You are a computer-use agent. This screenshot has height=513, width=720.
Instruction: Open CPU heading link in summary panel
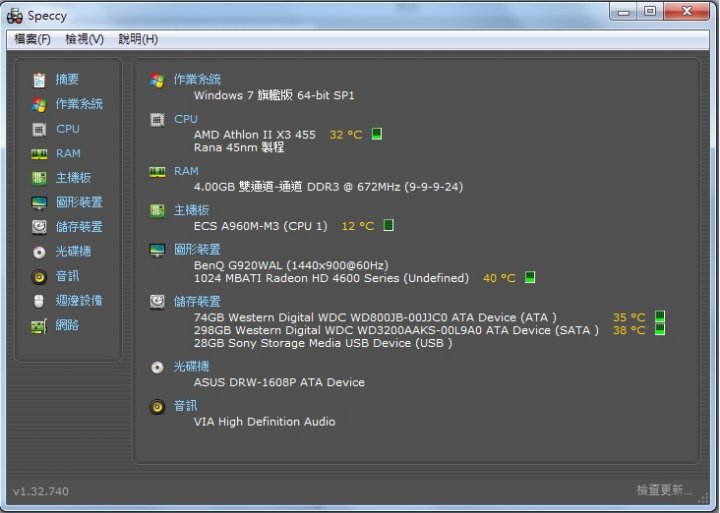tap(186, 119)
